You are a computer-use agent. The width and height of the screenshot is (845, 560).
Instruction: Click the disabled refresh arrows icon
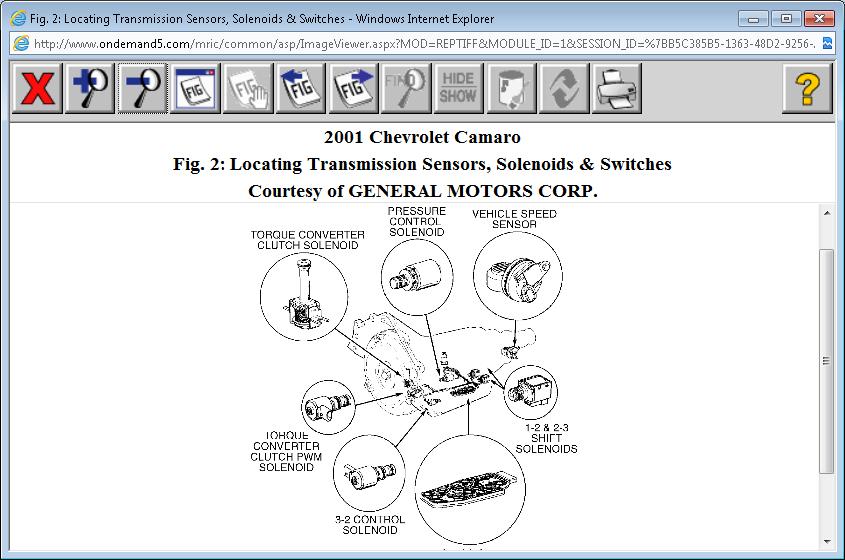[x=564, y=89]
